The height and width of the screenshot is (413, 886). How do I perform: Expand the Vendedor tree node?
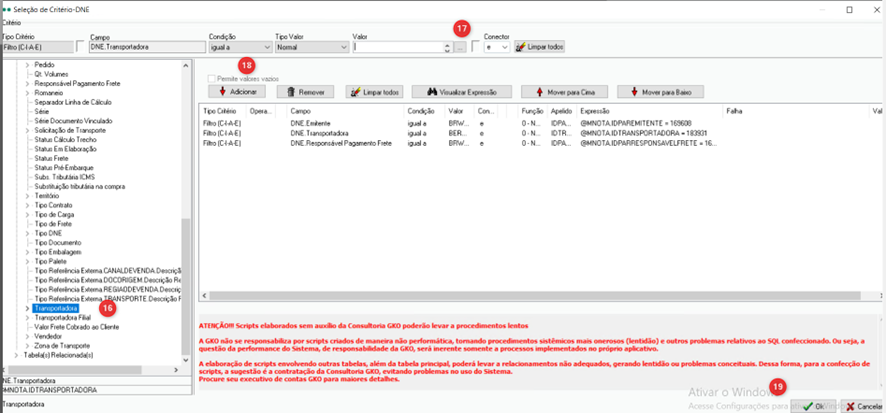tap(28, 336)
